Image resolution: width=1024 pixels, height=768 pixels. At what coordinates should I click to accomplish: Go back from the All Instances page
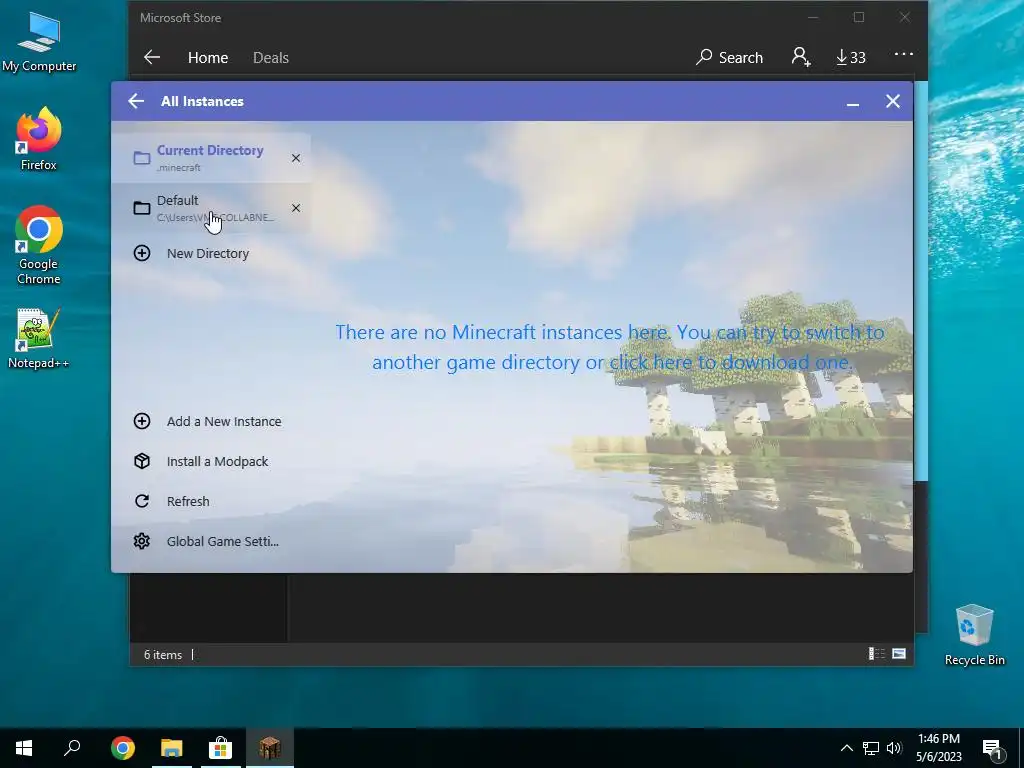coord(136,101)
